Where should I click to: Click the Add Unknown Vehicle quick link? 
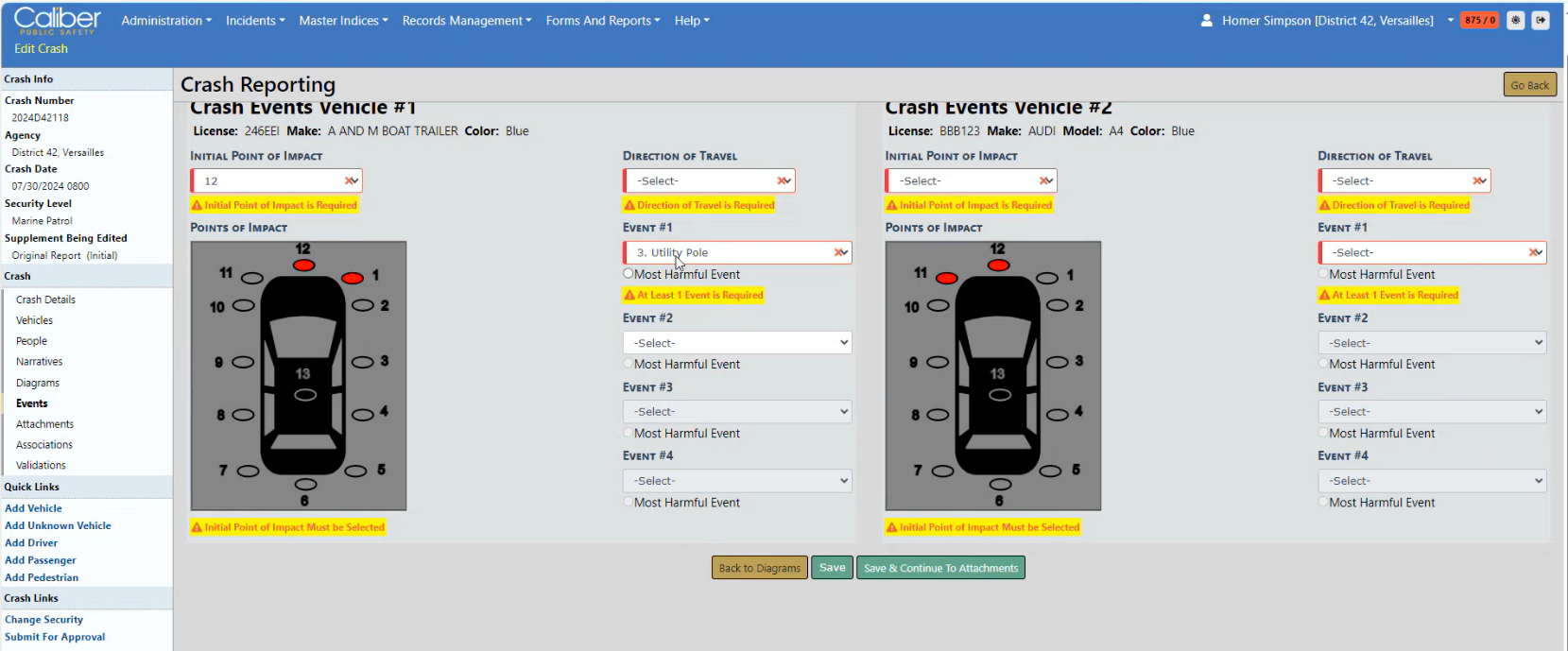tap(58, 525)
